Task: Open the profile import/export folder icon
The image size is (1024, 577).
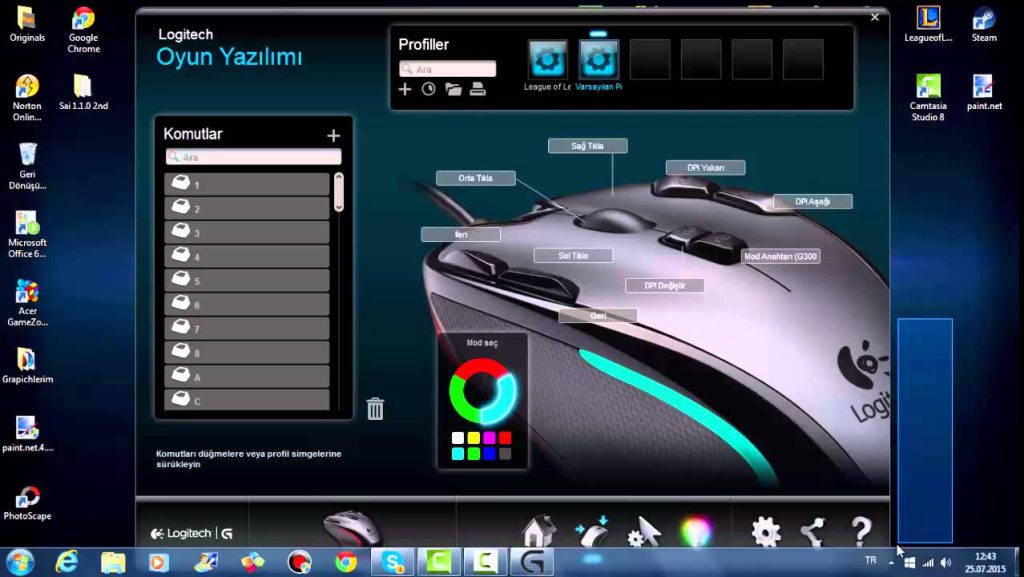Action: coord(453,89)
